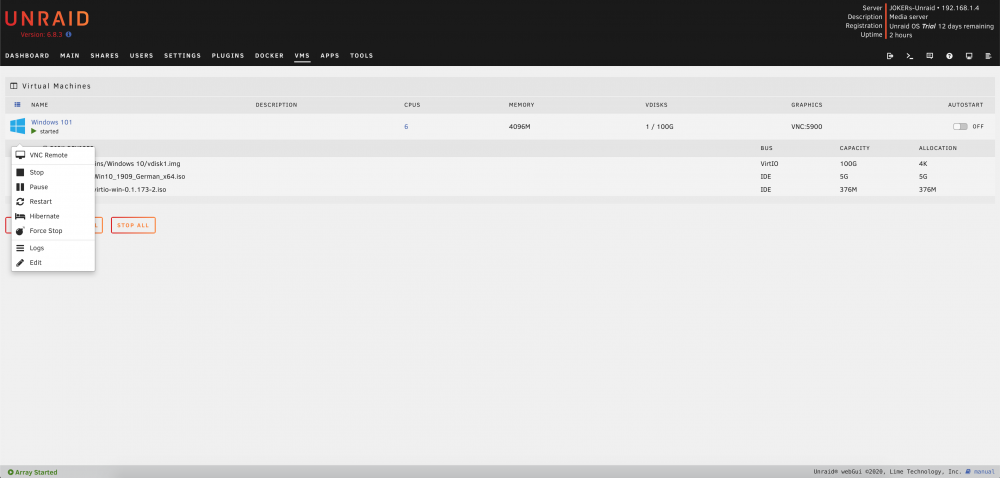The image size is (1000, 478).
Task: Open the USERS tab
Action: (x=142, y=56)
